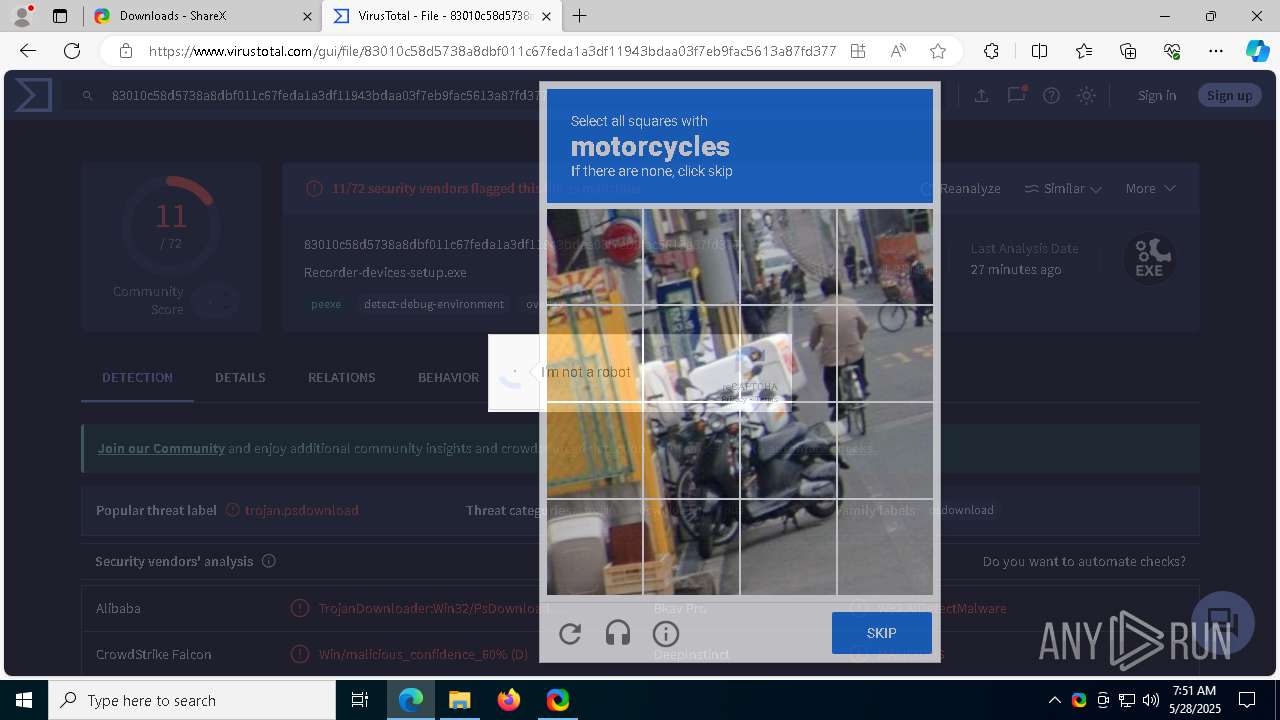Reload the captcha challenge images
Viewport: 1280px width, 720px height.
(570, 633)
